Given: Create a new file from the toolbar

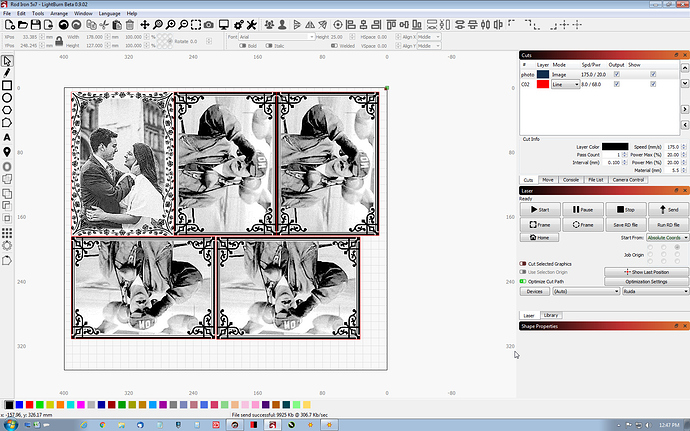Looking at the screenshot, I should tap(10, 25).
